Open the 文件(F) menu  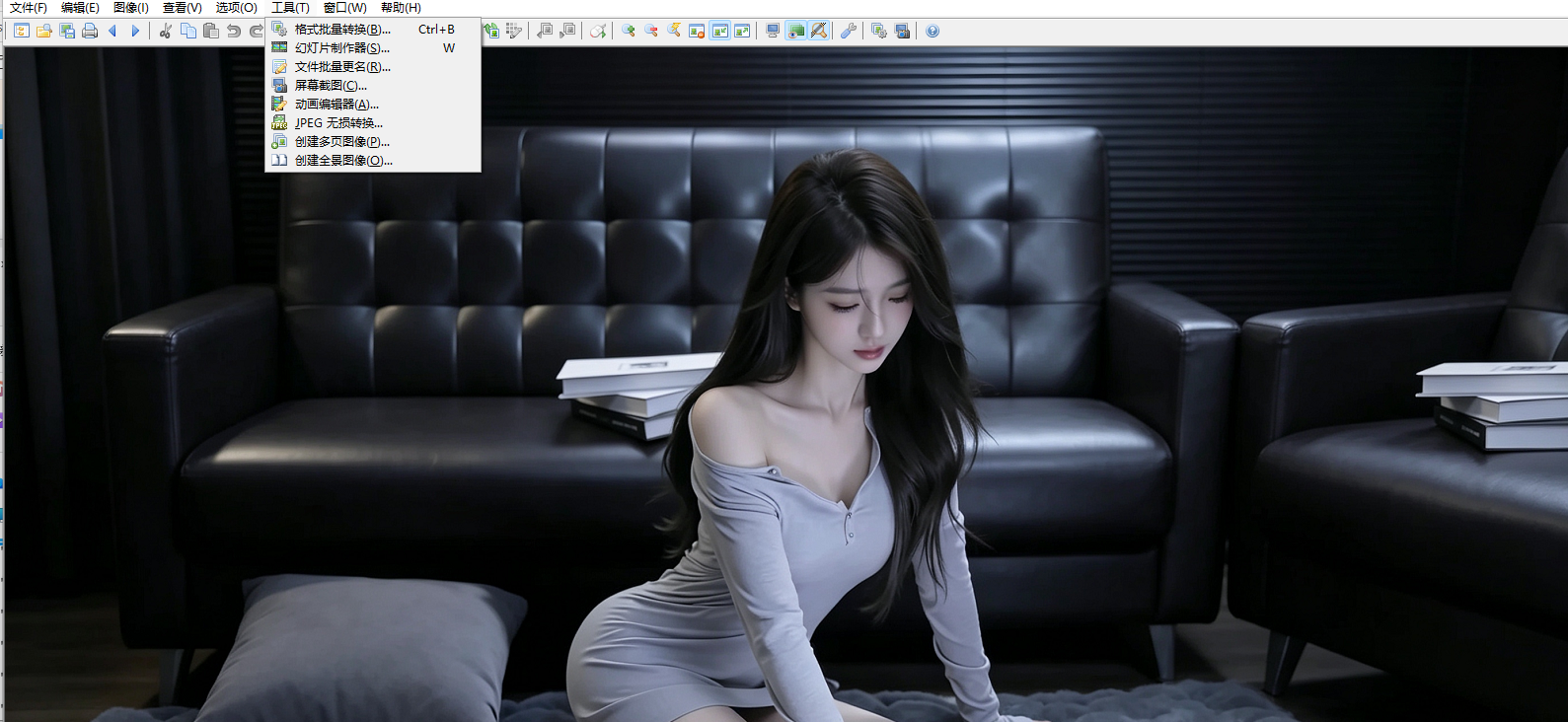[29, 8]
